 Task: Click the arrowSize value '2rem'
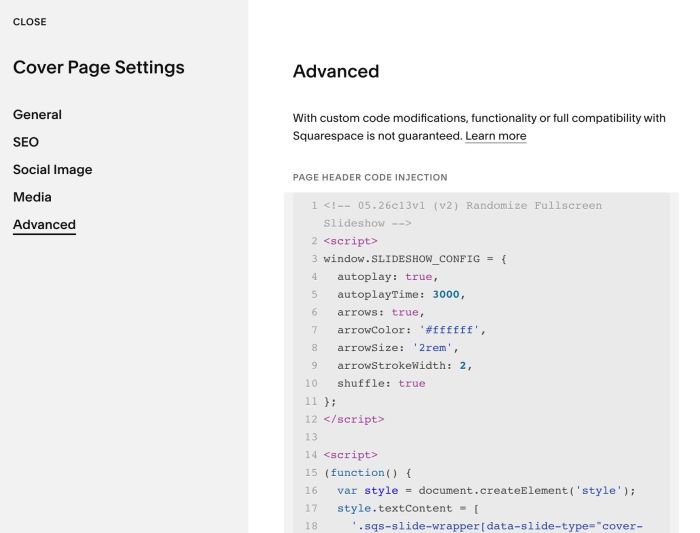(x=432, y=348)
